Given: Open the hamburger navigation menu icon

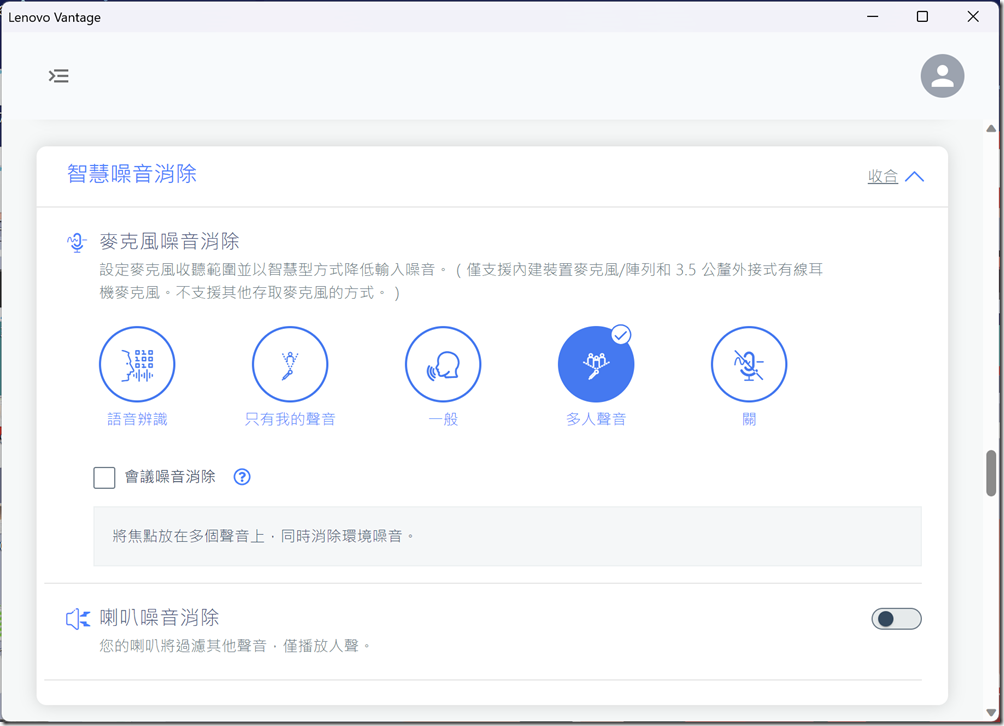Looking at the screenshot, I should pos(59,76).
